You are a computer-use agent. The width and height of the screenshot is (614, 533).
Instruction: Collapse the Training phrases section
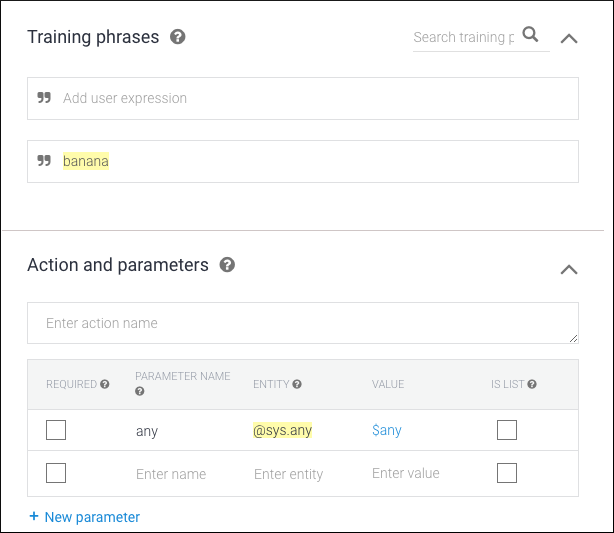[x=569, y=38]
